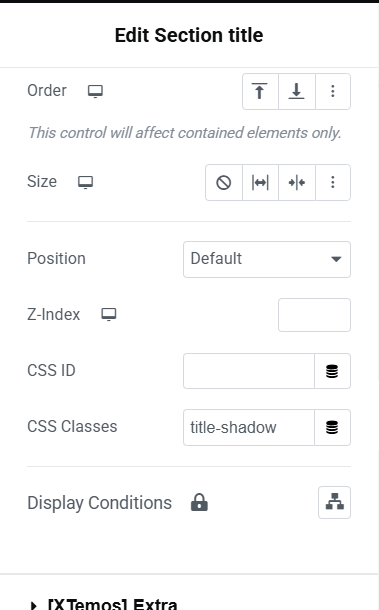Open dynamic tags for CSS Classes
The image size is (379, 610).
tap(332, 428)
